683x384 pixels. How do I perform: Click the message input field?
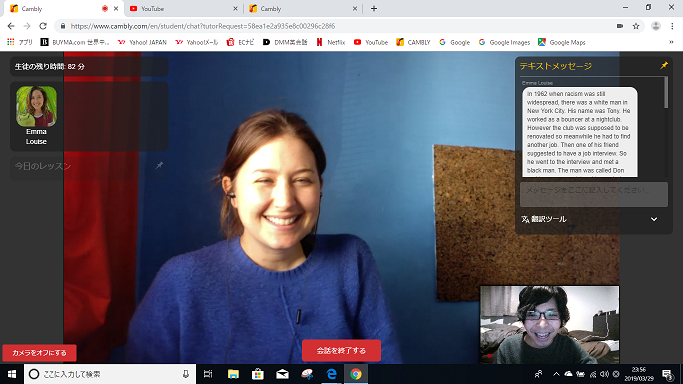tap(594, 194)
